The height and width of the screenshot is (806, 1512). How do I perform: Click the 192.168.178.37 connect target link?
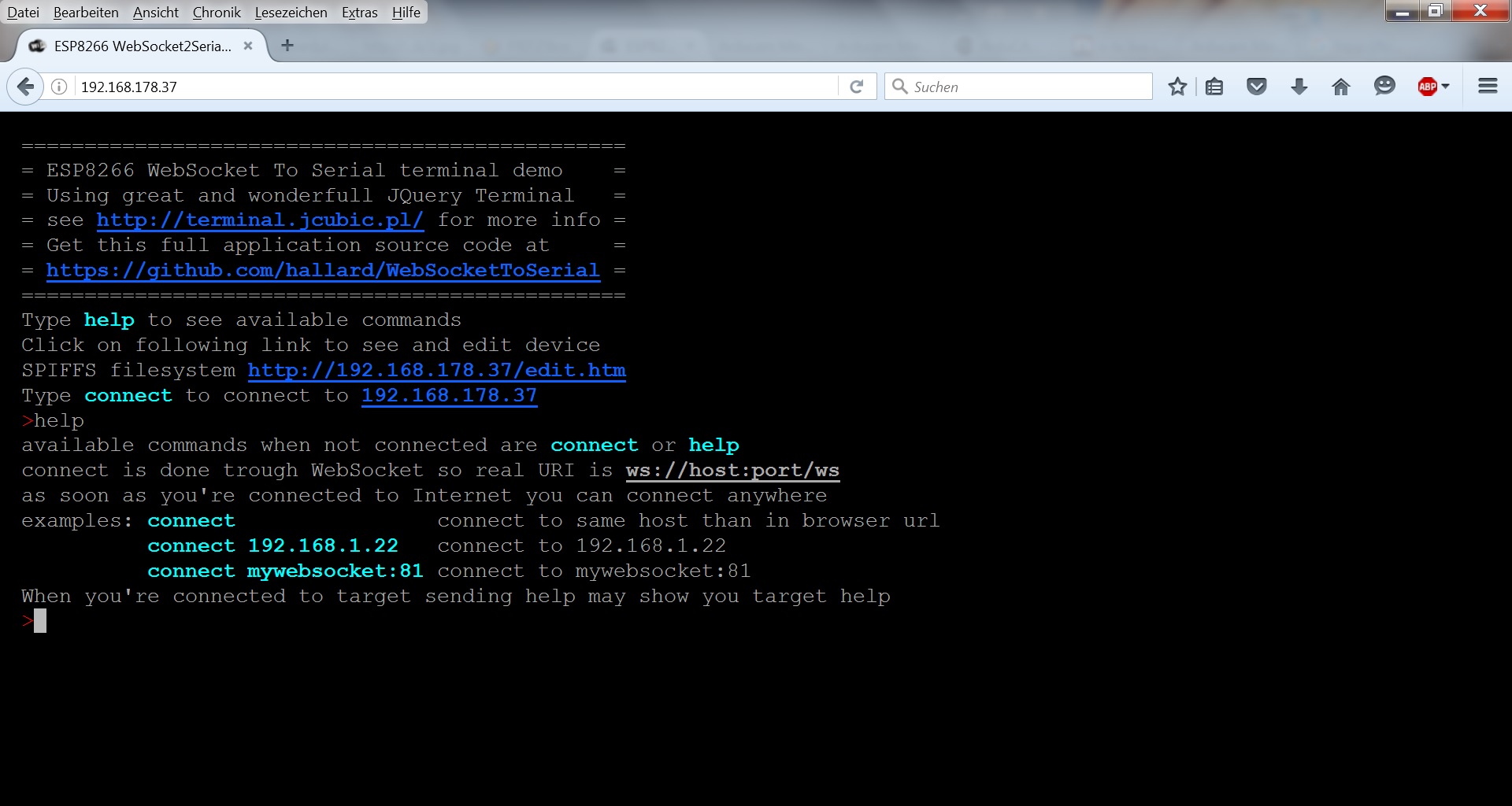pos(450,396)
